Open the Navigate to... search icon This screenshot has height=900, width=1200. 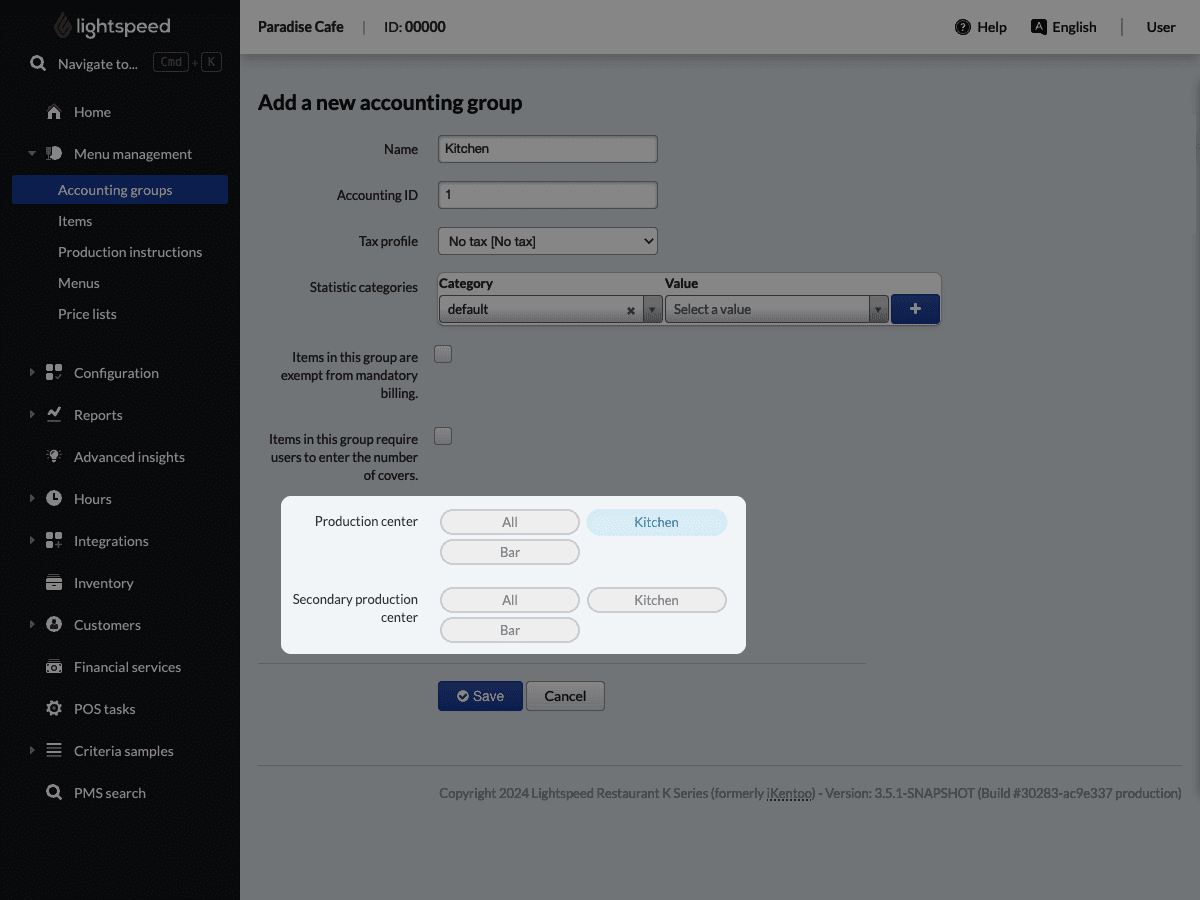coord(37,62)
